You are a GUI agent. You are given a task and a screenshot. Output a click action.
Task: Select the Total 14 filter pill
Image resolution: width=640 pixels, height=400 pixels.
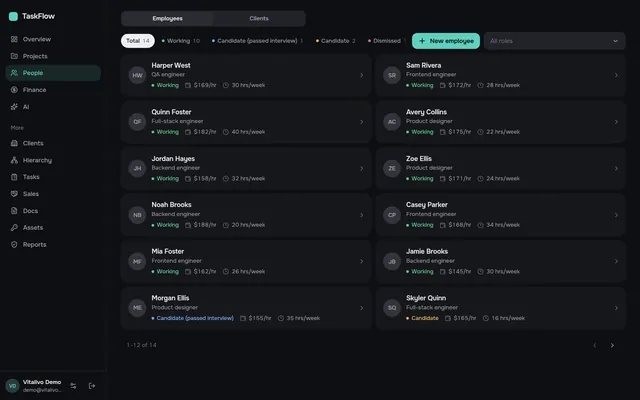(138, 41)
